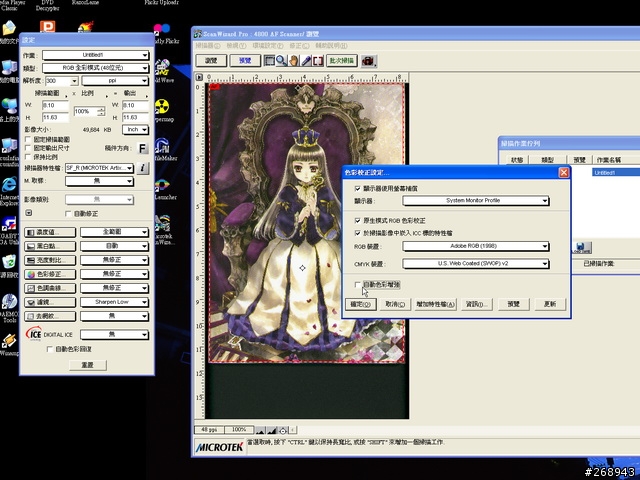Click the Digital ICE logo
Image resolution: width=640 pixels, height=480 pixels.
point(33,333)
